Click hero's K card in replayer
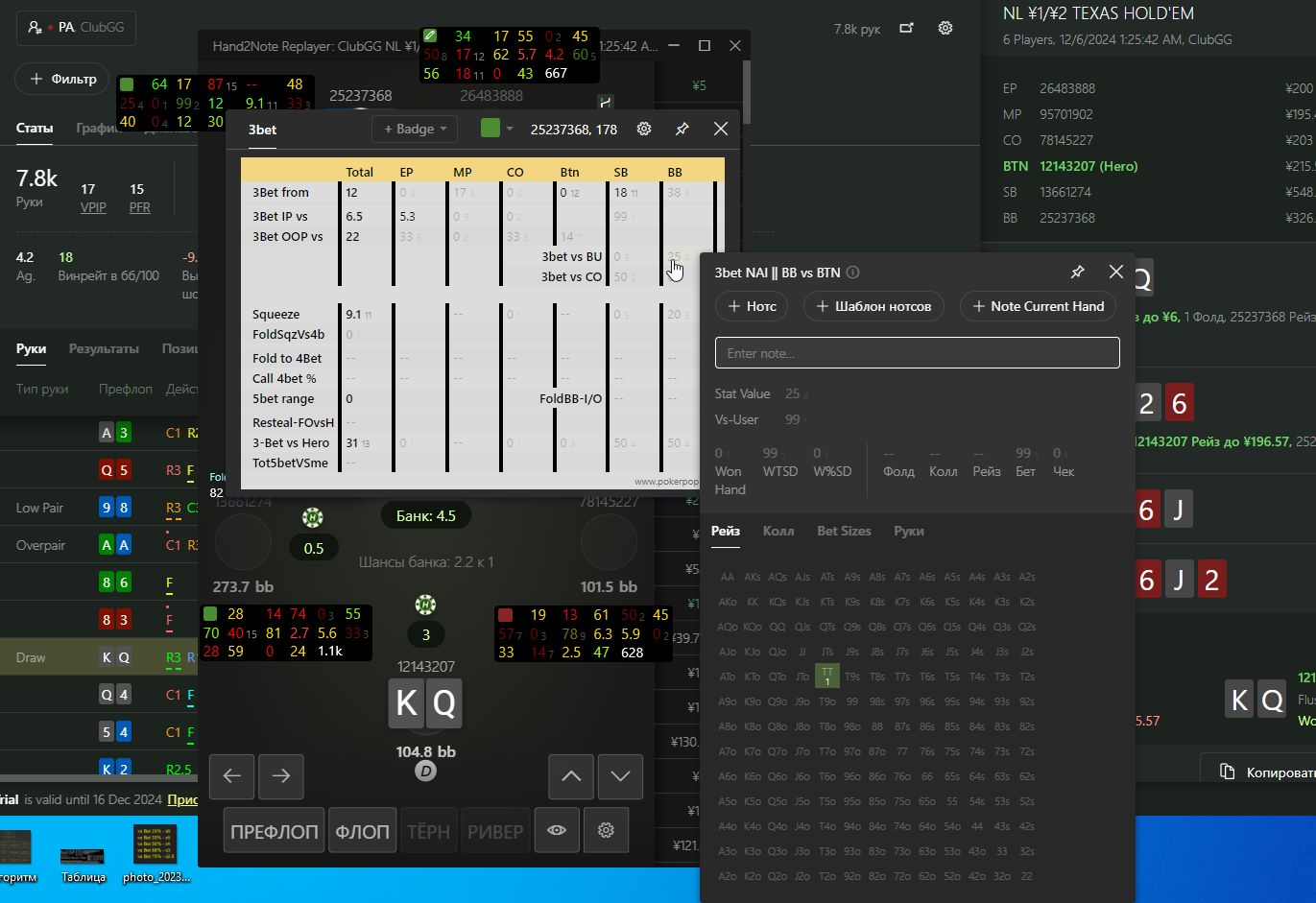The width and height of the screenshot is (1316, 903). pos(406,703)
